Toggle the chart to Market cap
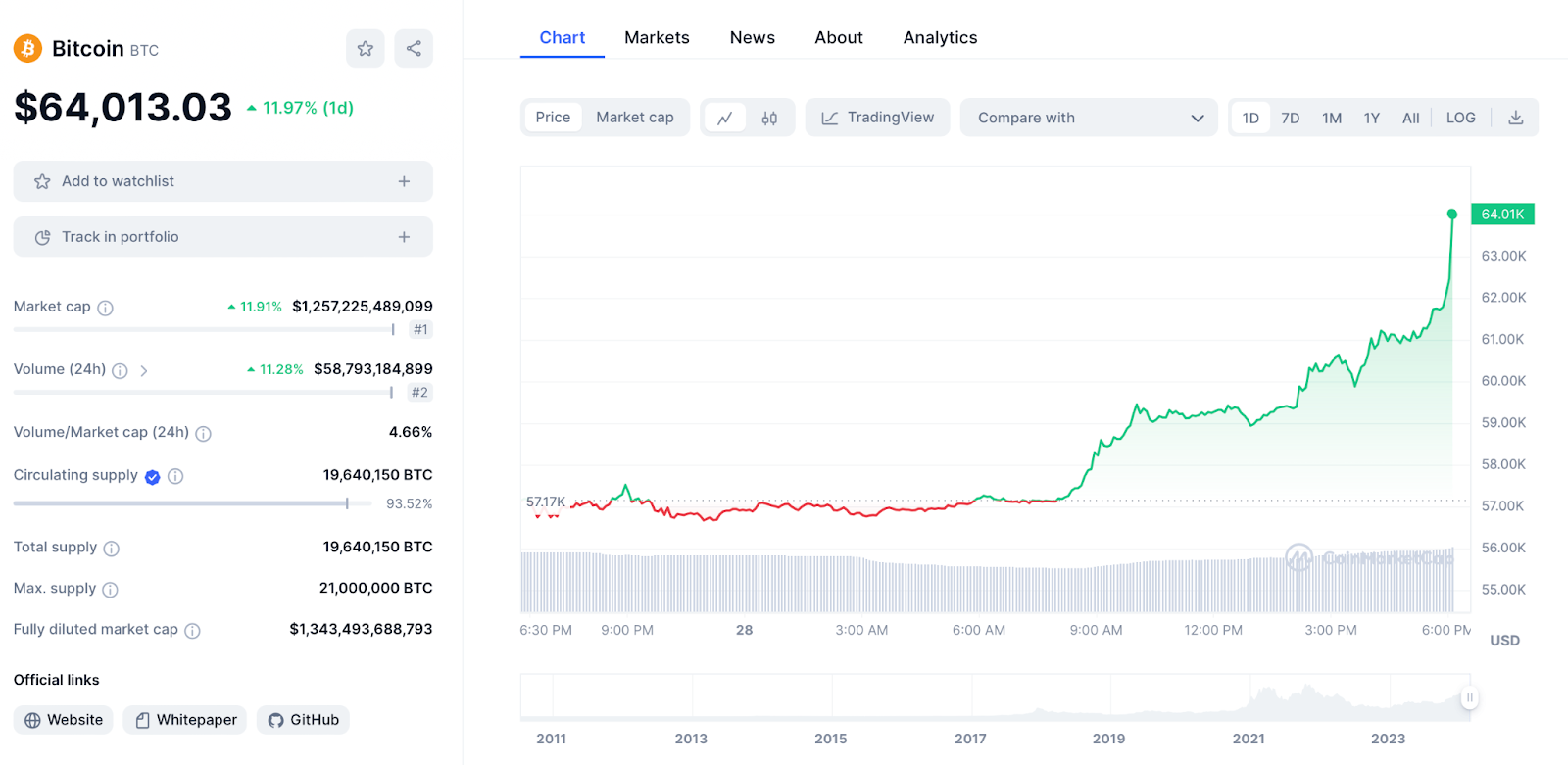Viewport: 1568px width, 765px height. click(x=635, y=118)
